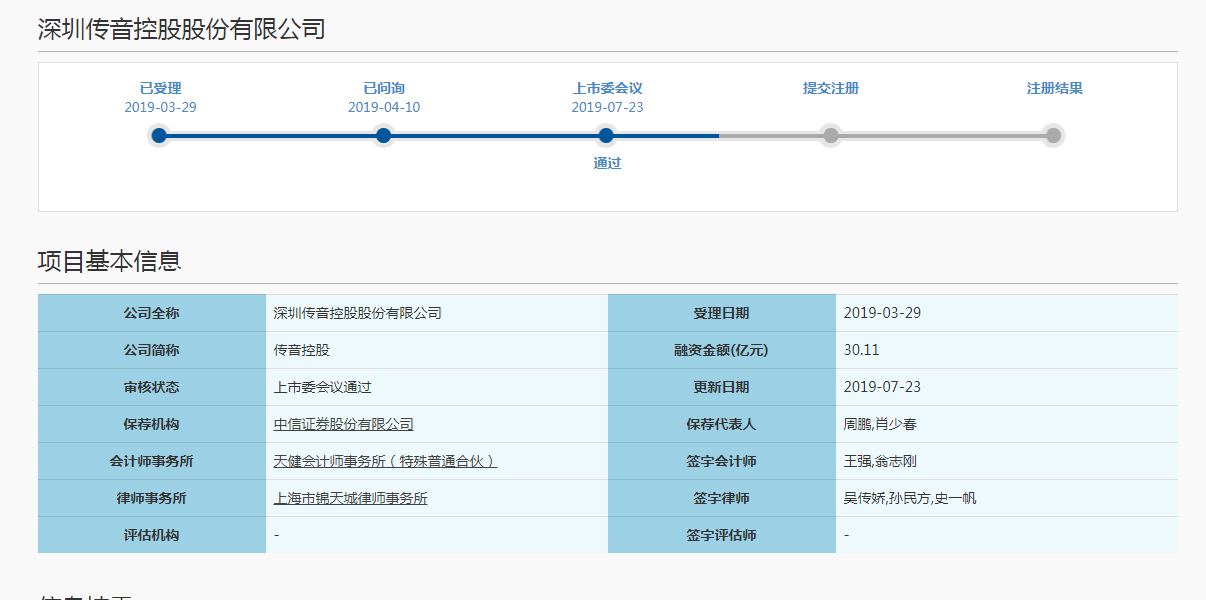Screen dimensions: 1206x600
Task: Click the 传音控股 company short name value
Action: [x=302, y=350]
